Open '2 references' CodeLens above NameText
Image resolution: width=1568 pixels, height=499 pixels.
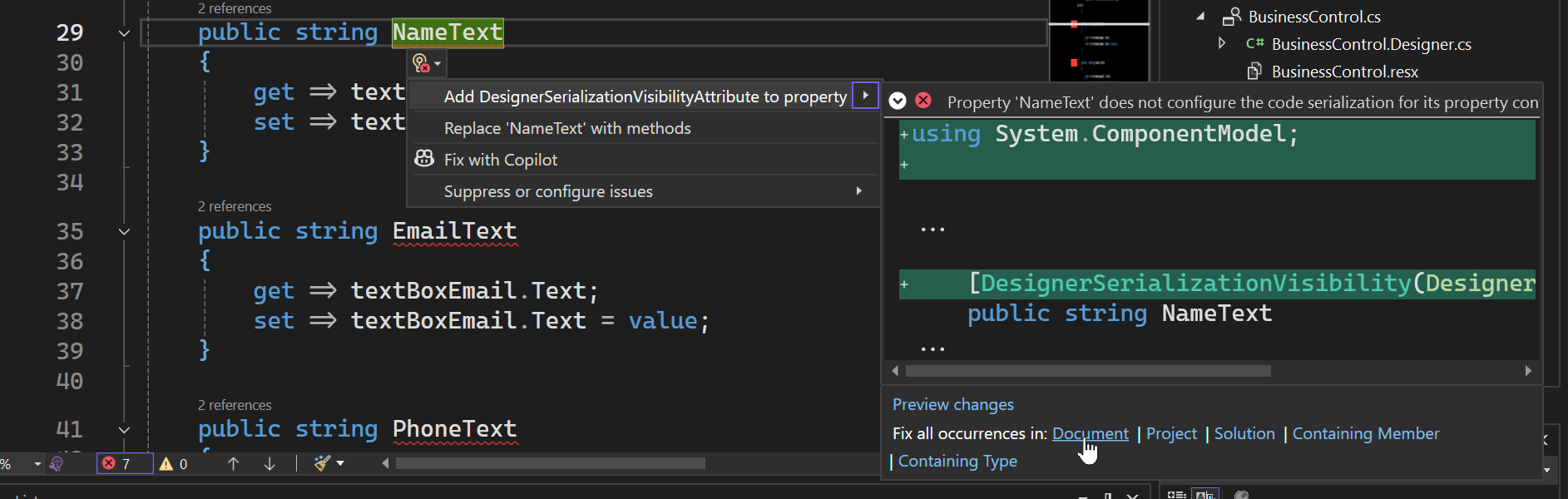[235, 8]
